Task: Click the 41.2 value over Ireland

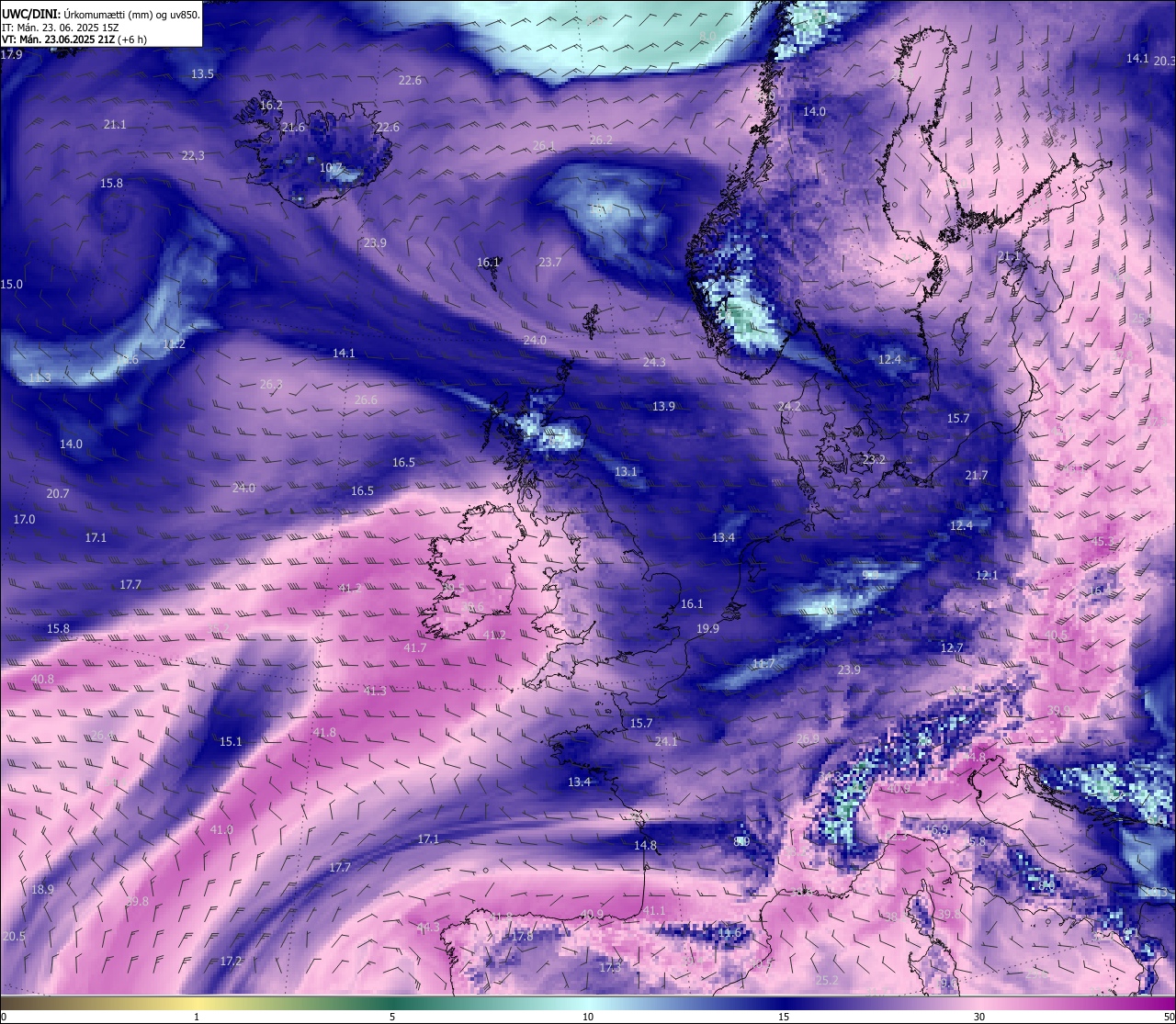Action: tap(494, 636)
